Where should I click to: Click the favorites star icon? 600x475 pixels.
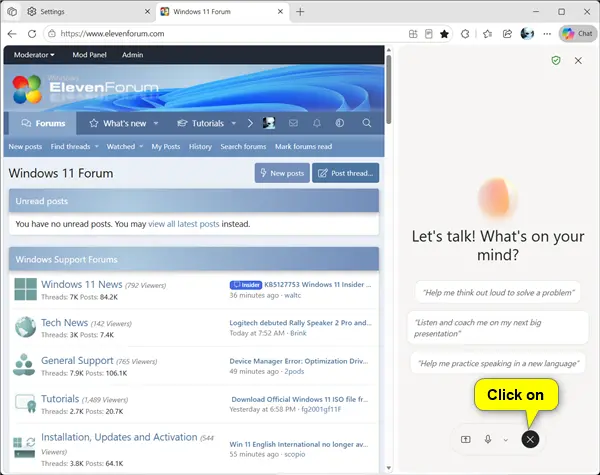[444, 34]
